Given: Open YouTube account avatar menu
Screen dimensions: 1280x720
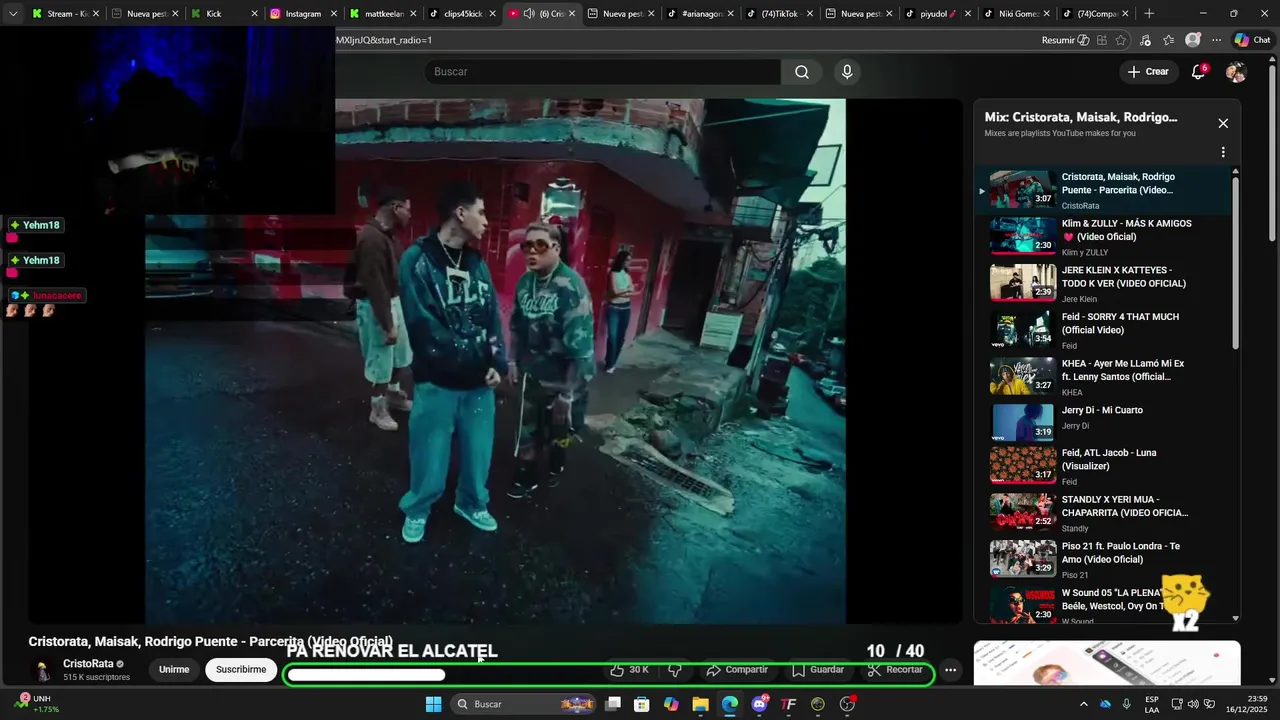Looking at the screenshot, I should click(x=1236, y=72).
